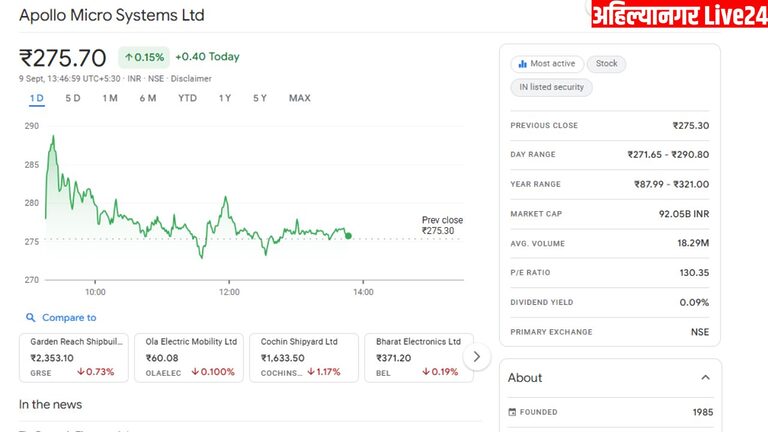Click the green up-arrow percentage badge
The width and height of the screenshot is (768, 432).
click(144, 57)
